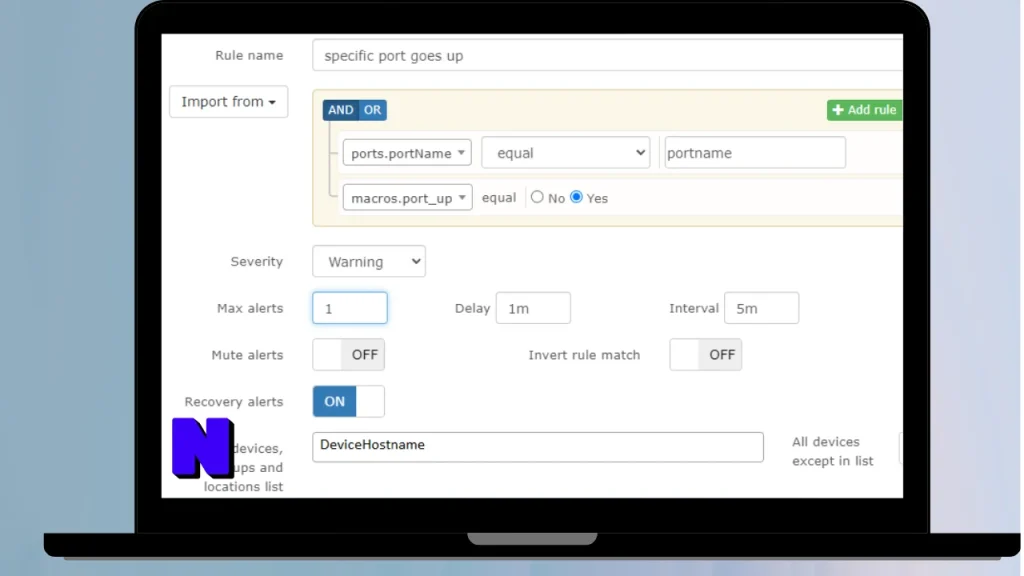Click the plus icon on Add rule

pos(838,110)
